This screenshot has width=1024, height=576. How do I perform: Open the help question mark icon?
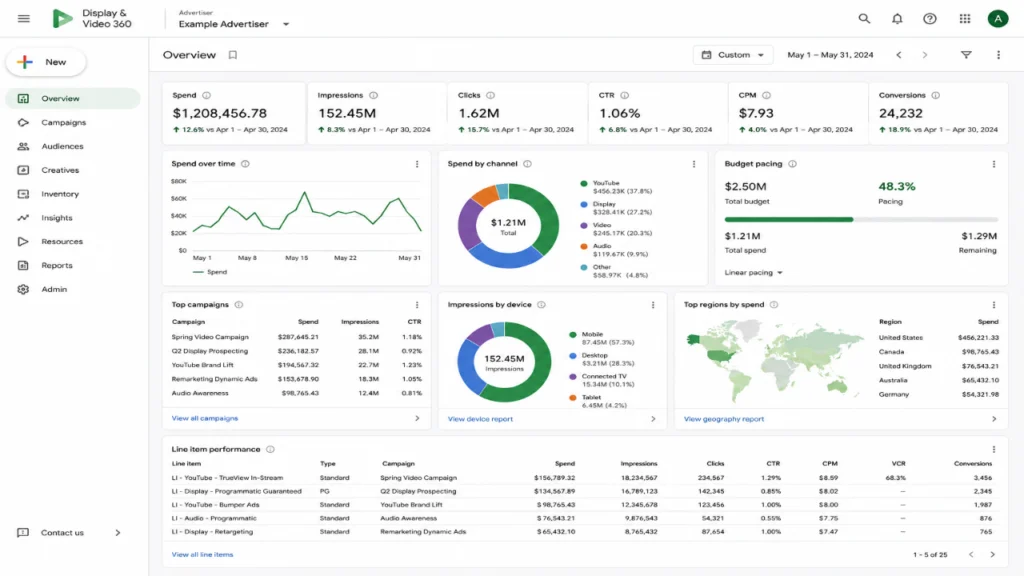930,18
